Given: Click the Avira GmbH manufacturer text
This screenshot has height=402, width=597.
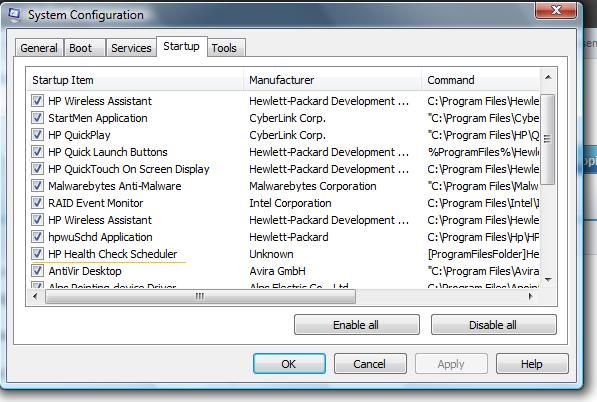Looking at the screenshot, I should pos(277,271).
